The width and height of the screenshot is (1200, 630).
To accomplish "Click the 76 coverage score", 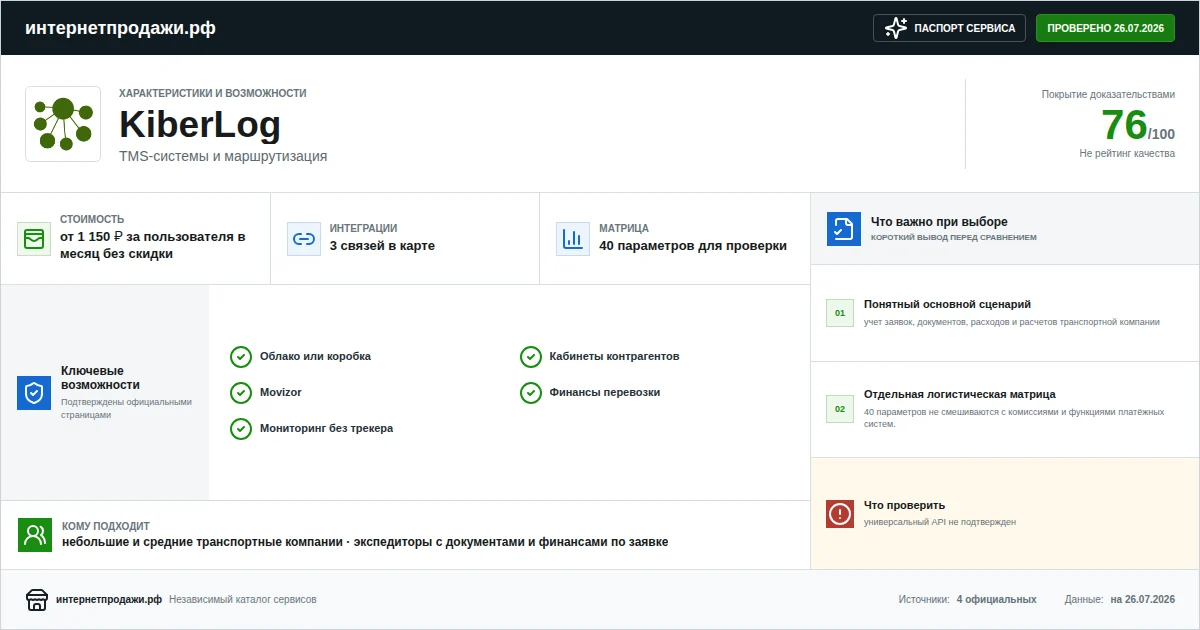I will pyautogui.click(x=1124, y=125).
